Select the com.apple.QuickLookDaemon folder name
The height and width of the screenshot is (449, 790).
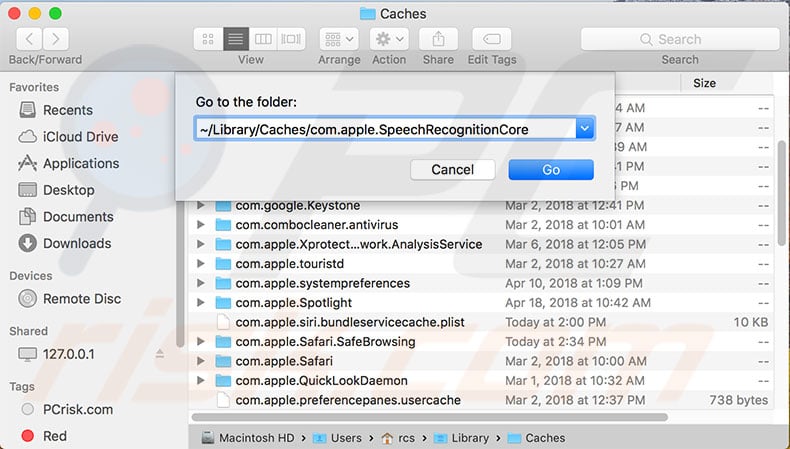[x=321, y=380]
